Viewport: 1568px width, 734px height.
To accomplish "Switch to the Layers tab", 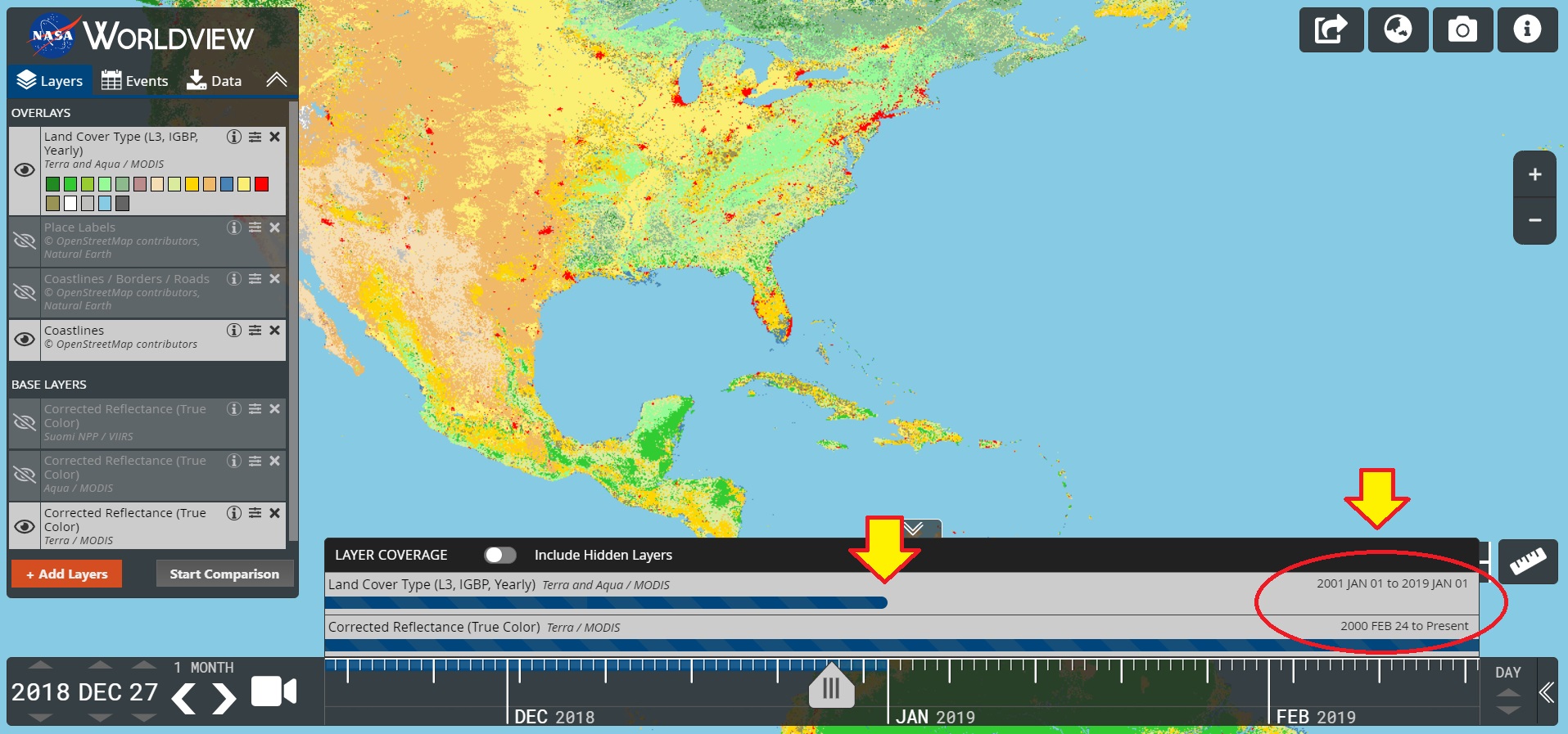I will [x=50, y=81].
